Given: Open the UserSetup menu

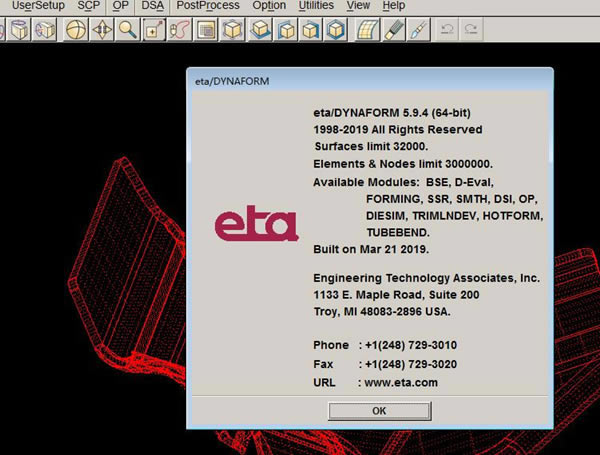Looking at the screenshot, I should point(38,6).
